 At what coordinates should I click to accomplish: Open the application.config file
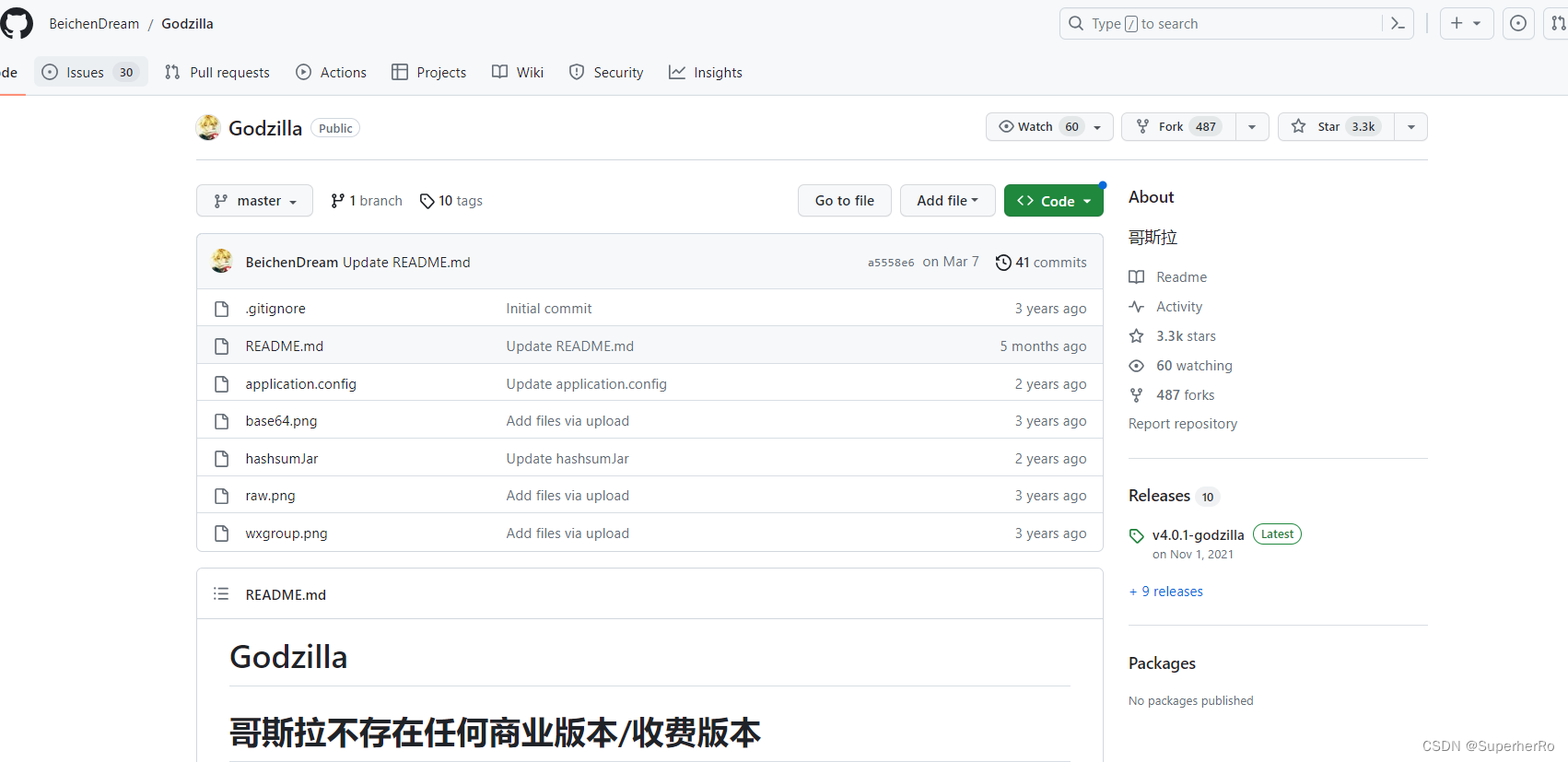point(301,384)
